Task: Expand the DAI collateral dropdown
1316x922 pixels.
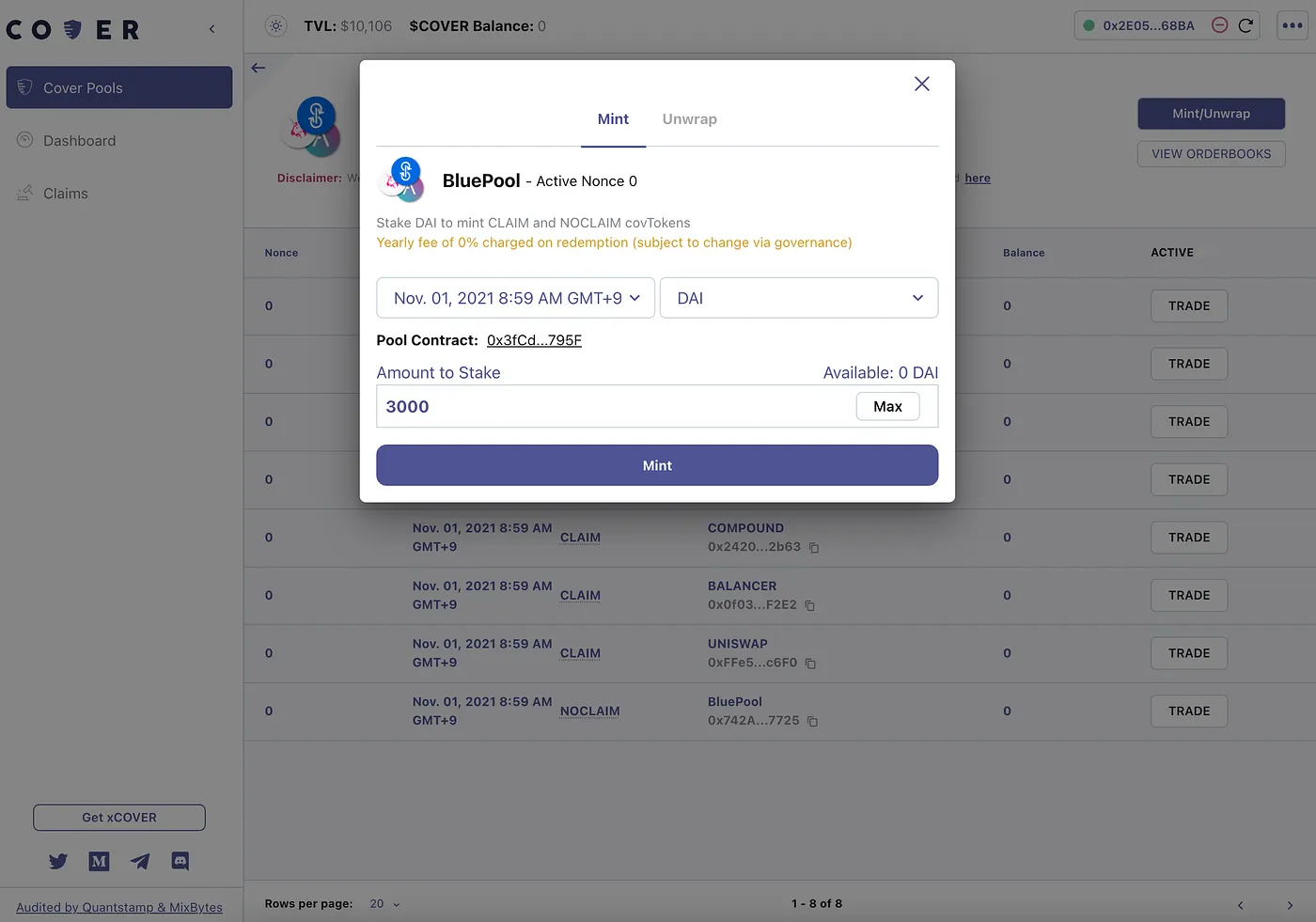Action: click(799, 298)
